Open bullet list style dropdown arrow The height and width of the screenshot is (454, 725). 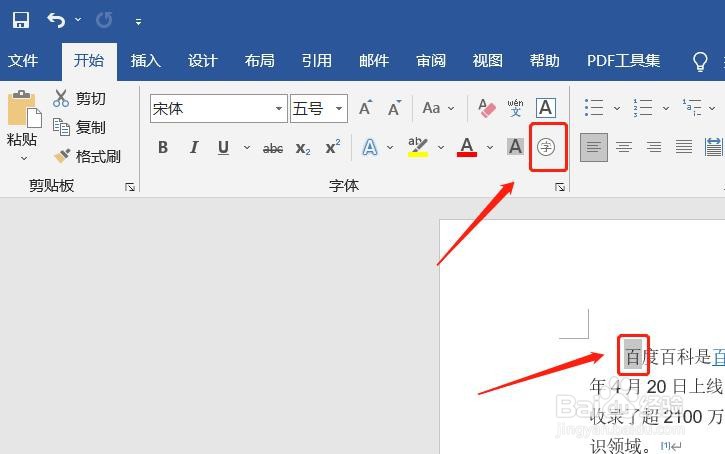coord(617,108)
